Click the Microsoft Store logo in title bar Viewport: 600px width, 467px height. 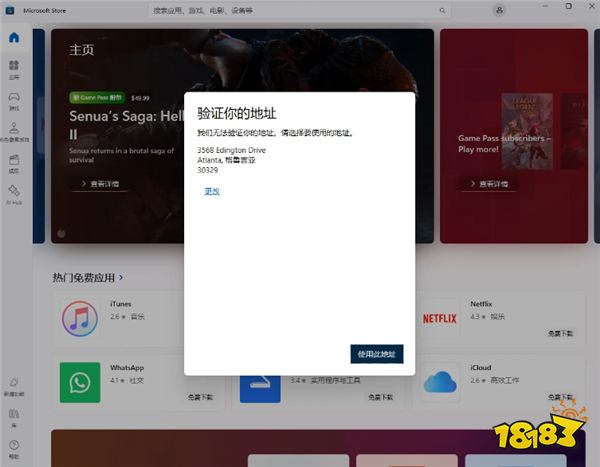10,10
